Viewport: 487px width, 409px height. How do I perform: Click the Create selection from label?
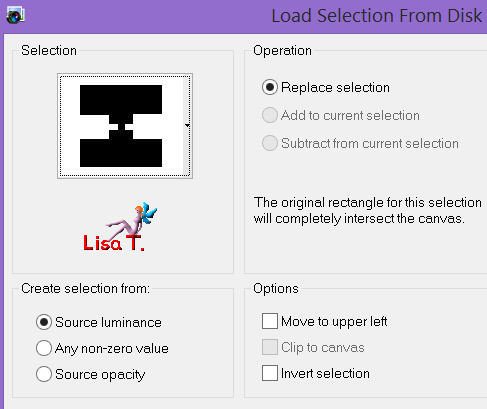point(85,289)
